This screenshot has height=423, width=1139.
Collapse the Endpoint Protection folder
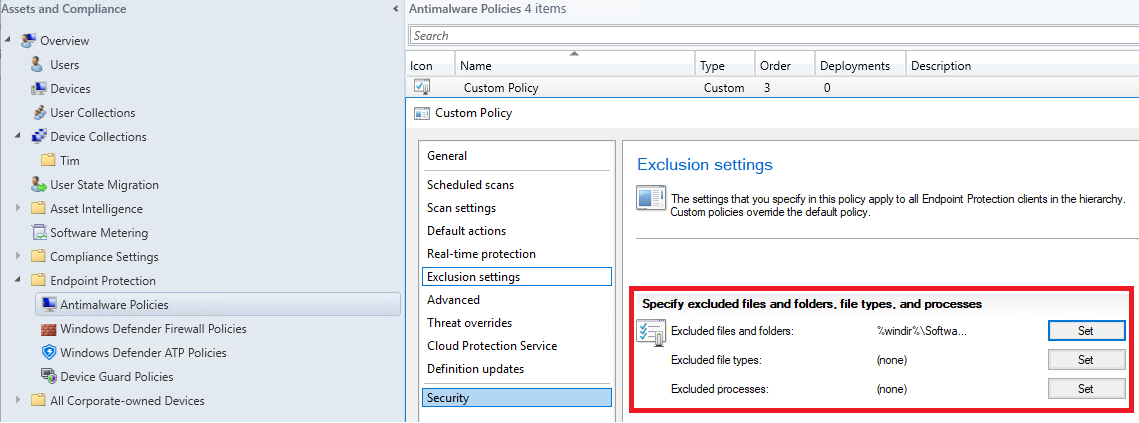point(18,281)
